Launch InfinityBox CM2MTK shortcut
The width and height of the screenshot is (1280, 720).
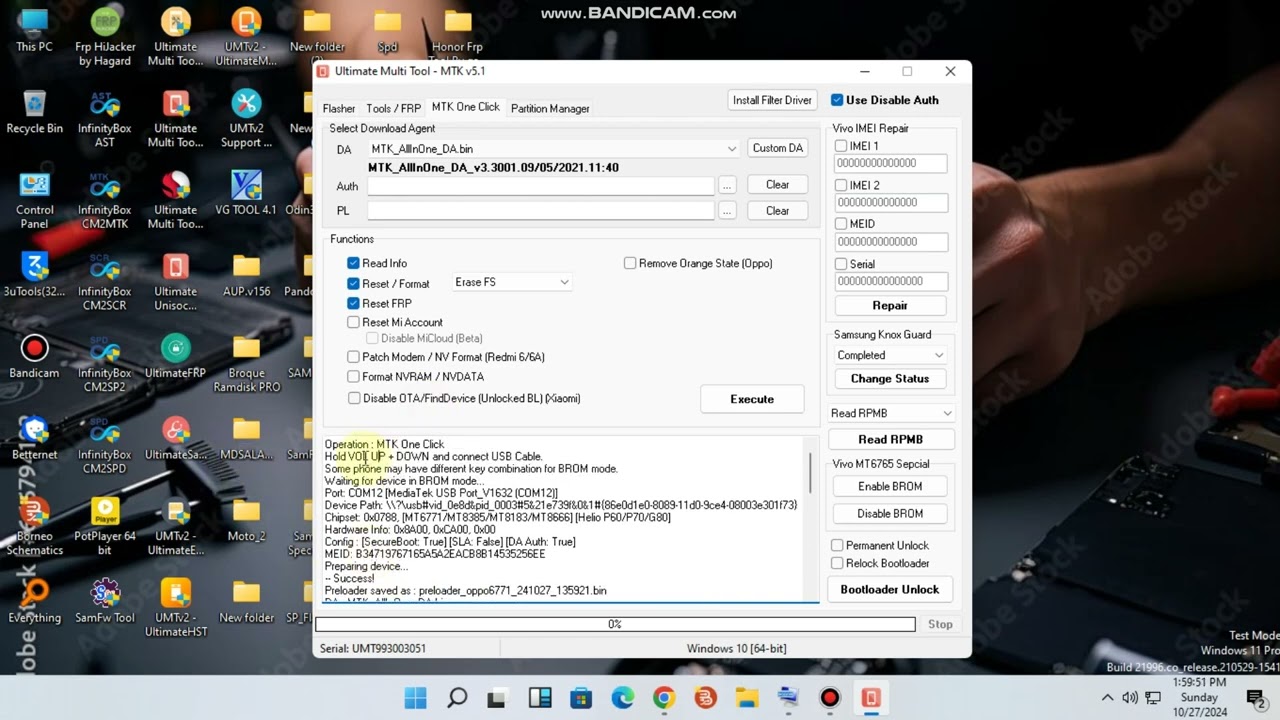[x=105, y=200]
